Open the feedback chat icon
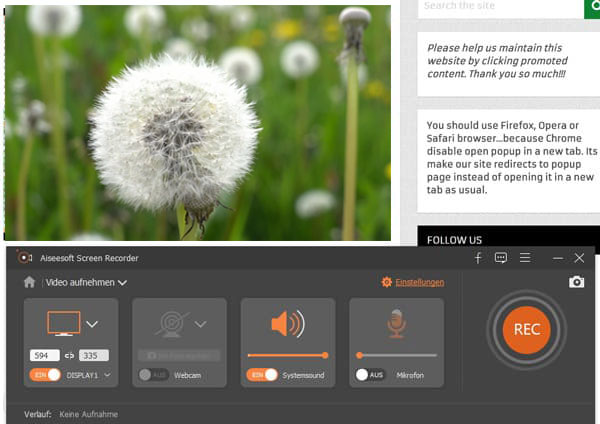This screenshot has height=424, width=600. pyautogui.click(x=501, y=258)
